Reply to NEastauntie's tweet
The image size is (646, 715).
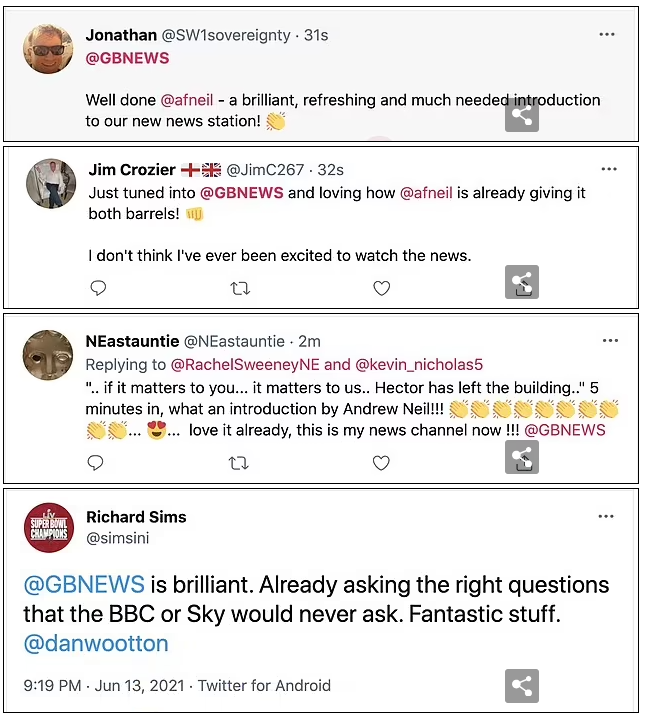tap(98, 463)
